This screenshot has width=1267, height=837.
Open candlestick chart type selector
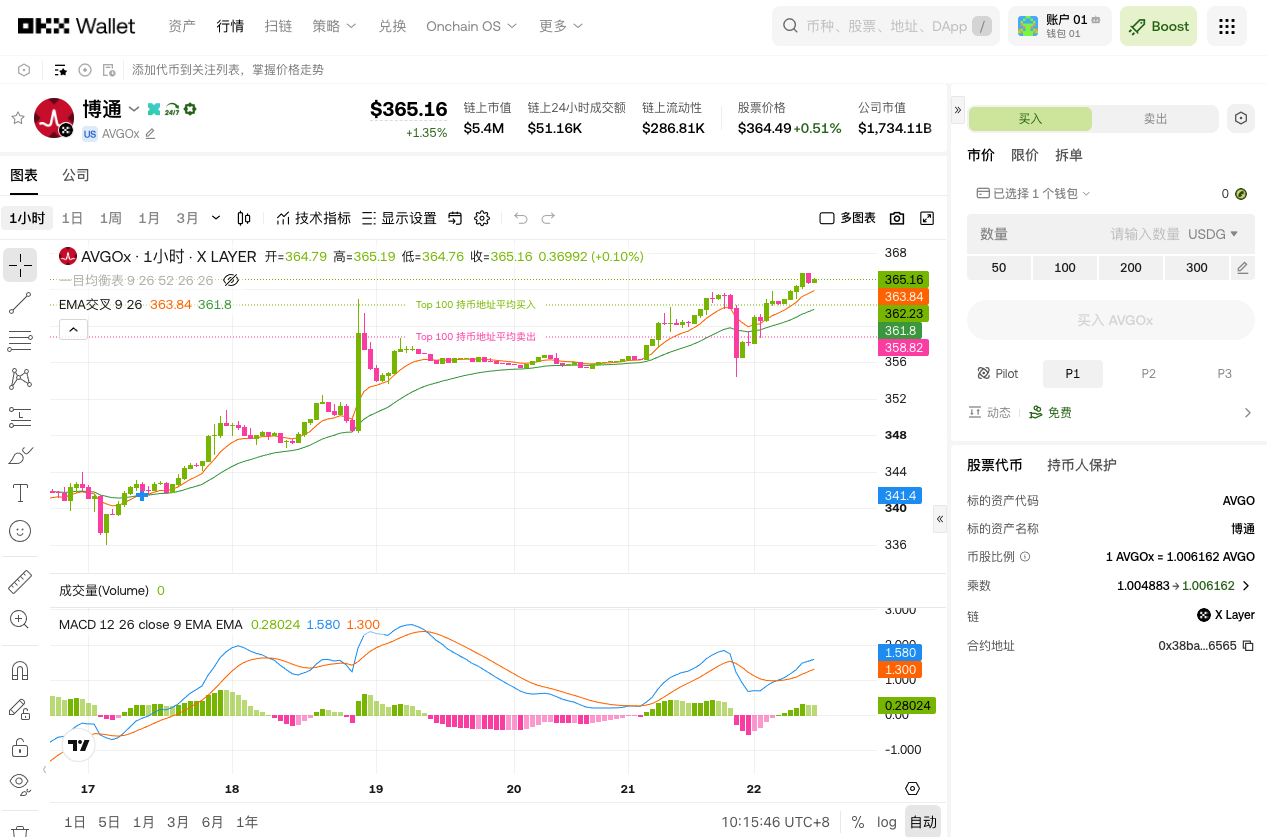point(244,218)
